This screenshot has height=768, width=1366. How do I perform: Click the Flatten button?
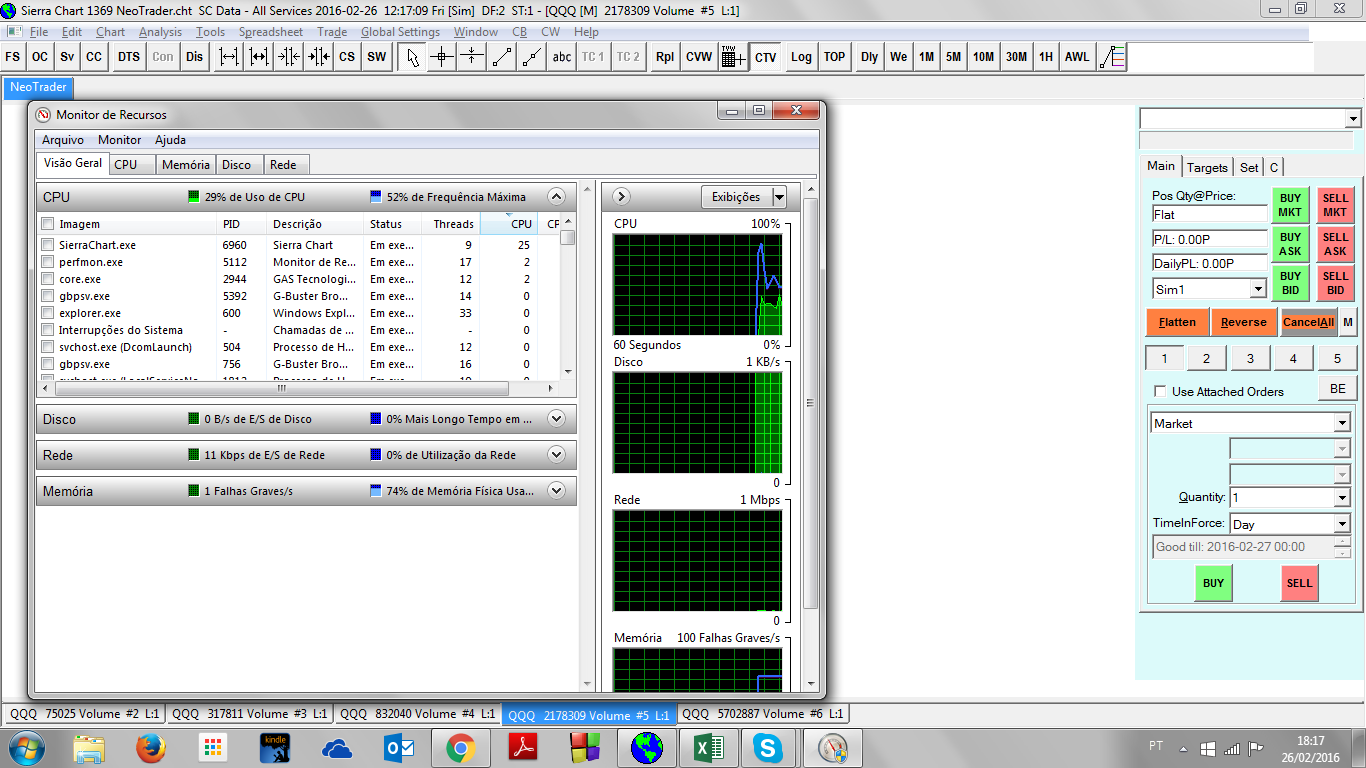pyautogui.click(x=1177, y=322)
